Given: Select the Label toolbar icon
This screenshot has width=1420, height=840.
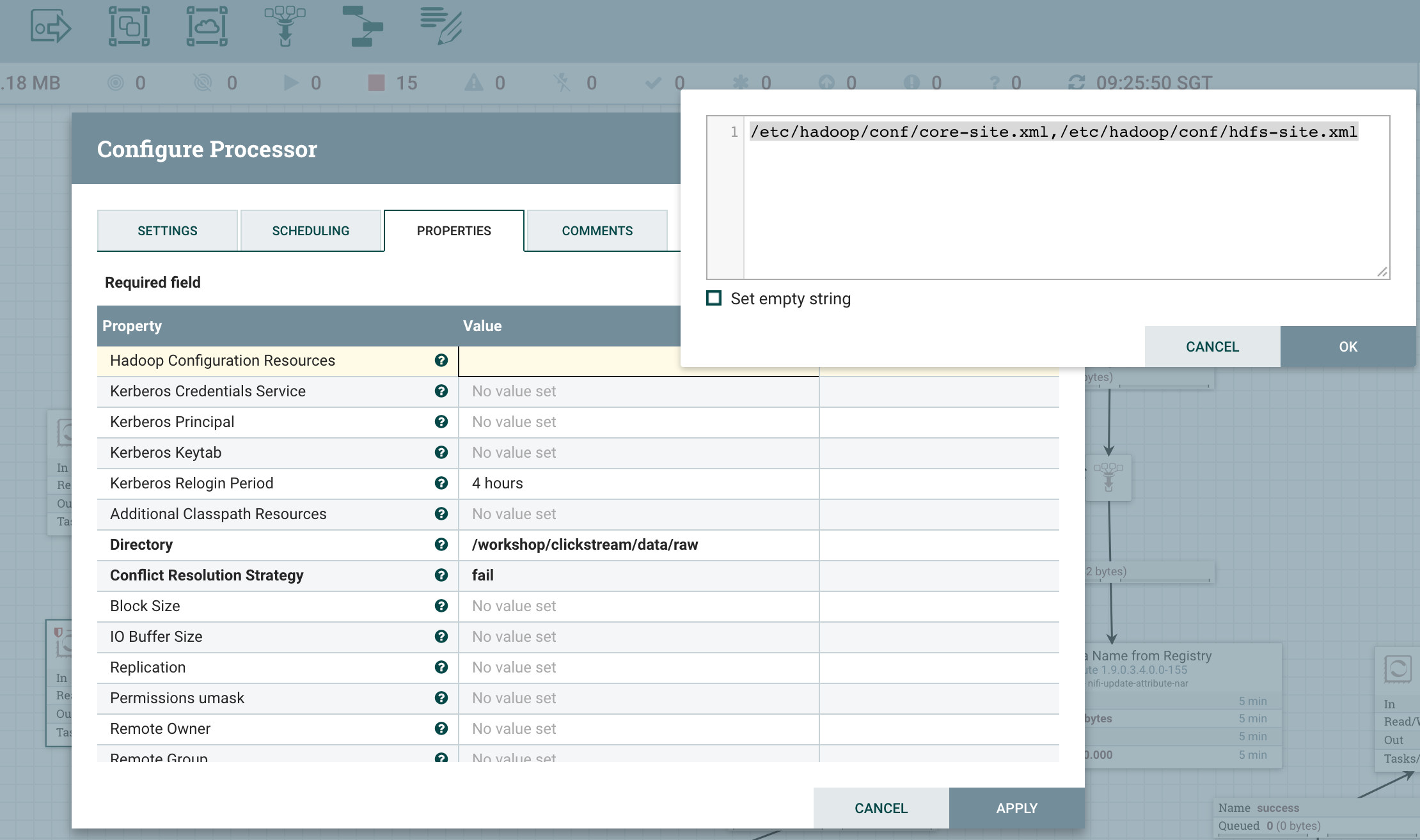Looking at the screenshot, I should click(x=441, y=26).
